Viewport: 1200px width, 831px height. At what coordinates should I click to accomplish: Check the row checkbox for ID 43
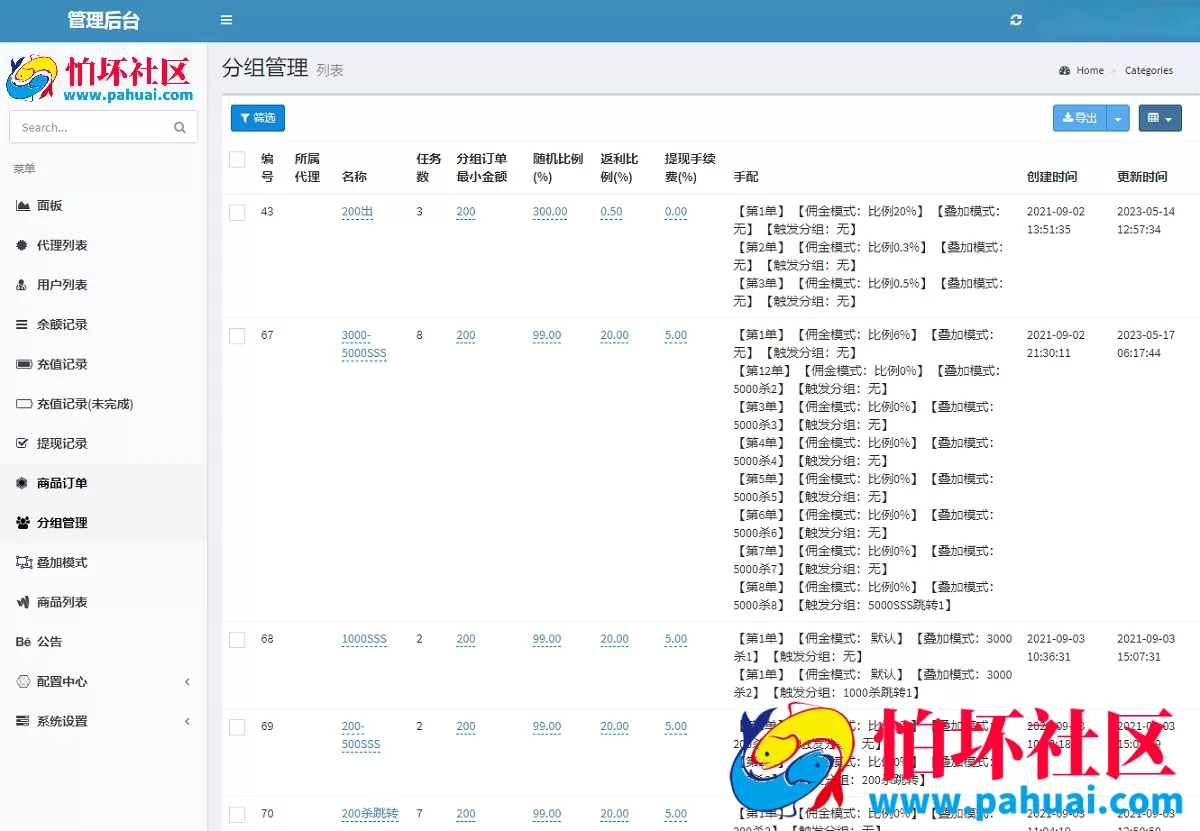(237, 212)
